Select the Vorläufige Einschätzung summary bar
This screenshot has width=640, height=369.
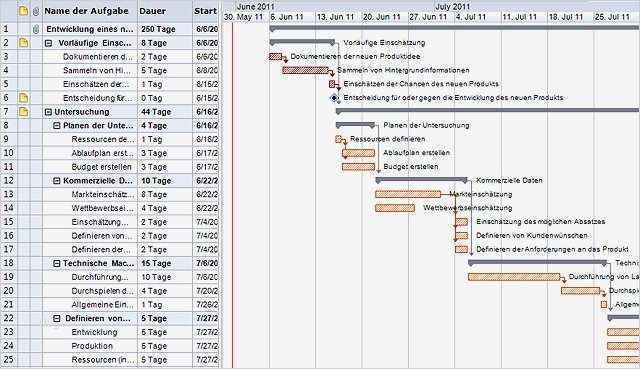point(302,42)
